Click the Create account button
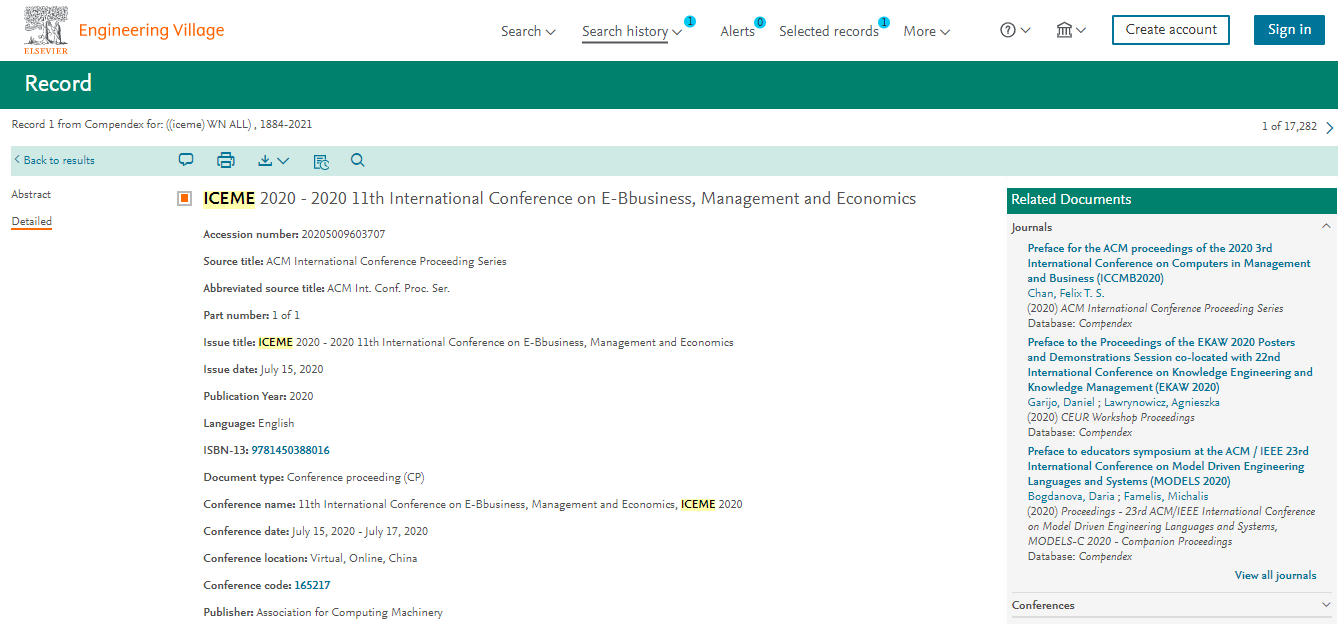Viewport: 1338px width, 624px height. 1171,30
